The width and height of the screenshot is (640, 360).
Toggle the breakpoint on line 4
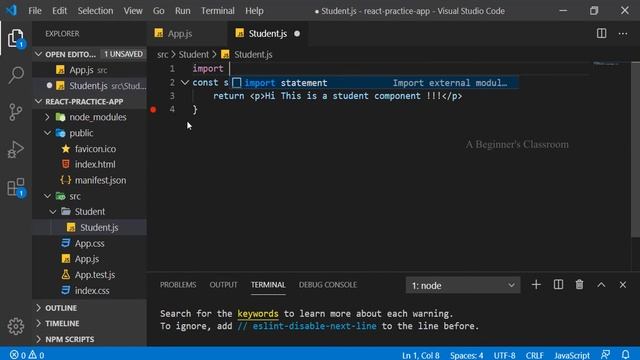(x=153, y=109)
